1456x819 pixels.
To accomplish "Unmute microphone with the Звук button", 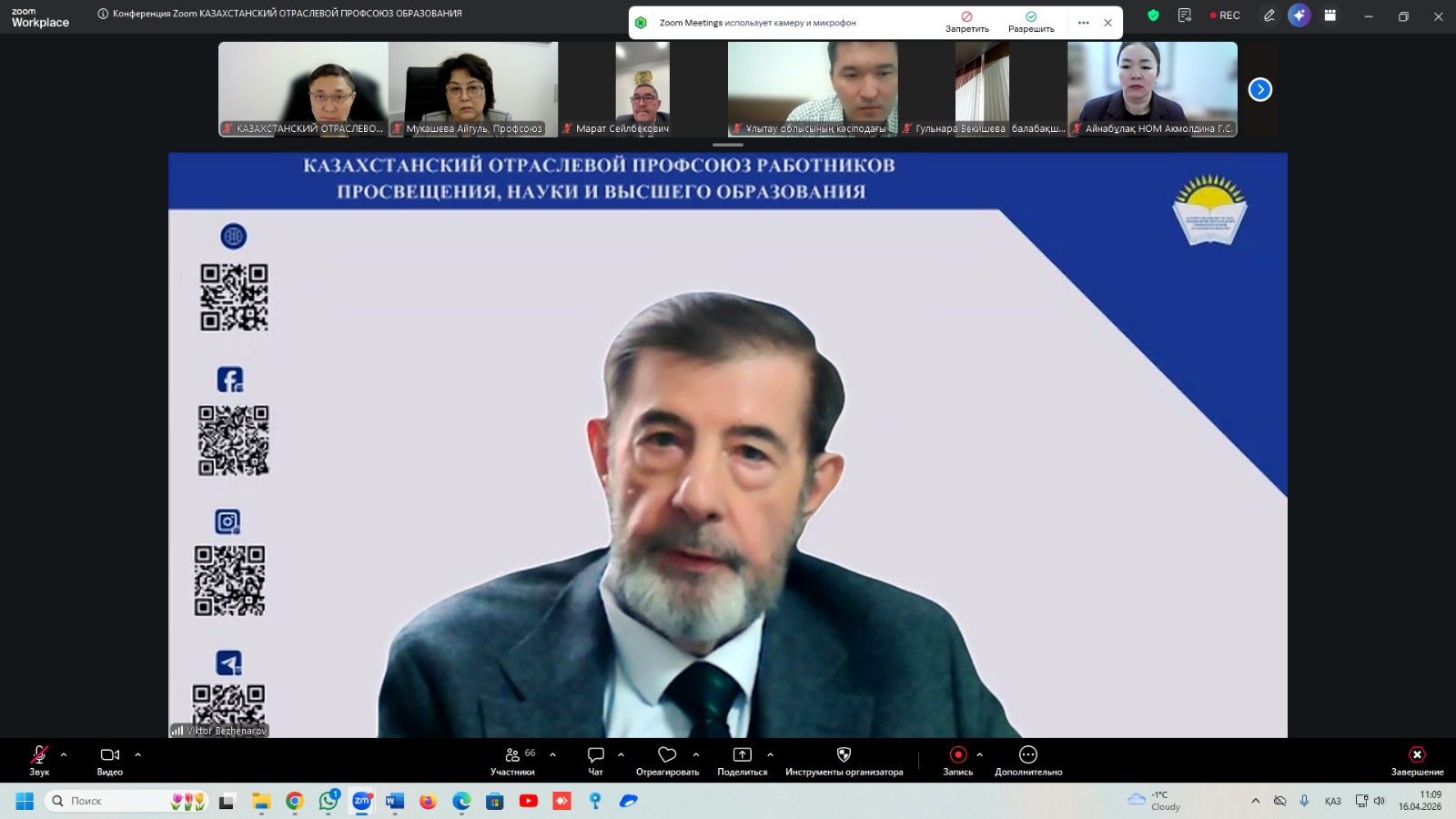I will pos(39,759).
